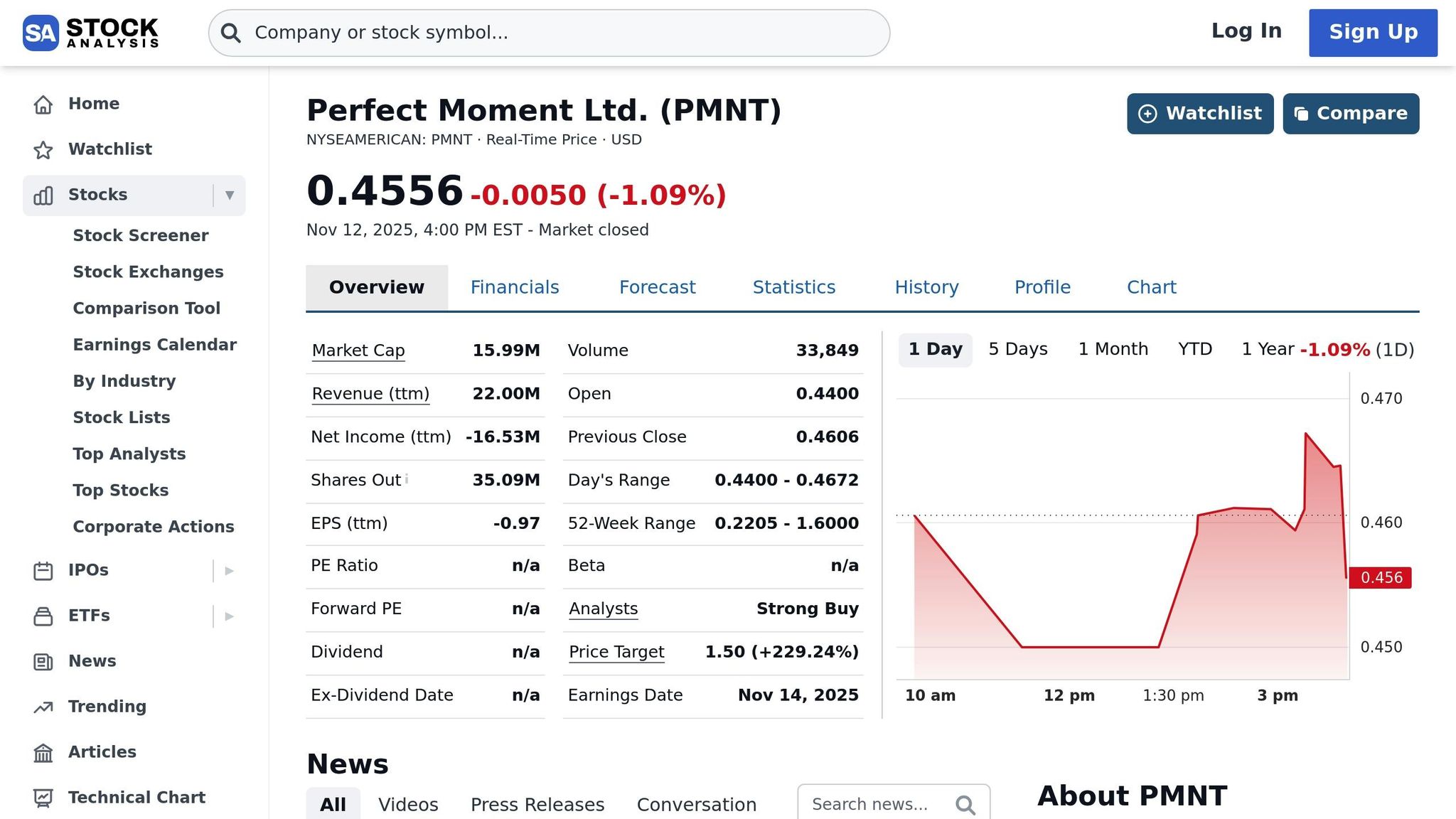Click the Technical Chart icon

(x=43, y=797)
